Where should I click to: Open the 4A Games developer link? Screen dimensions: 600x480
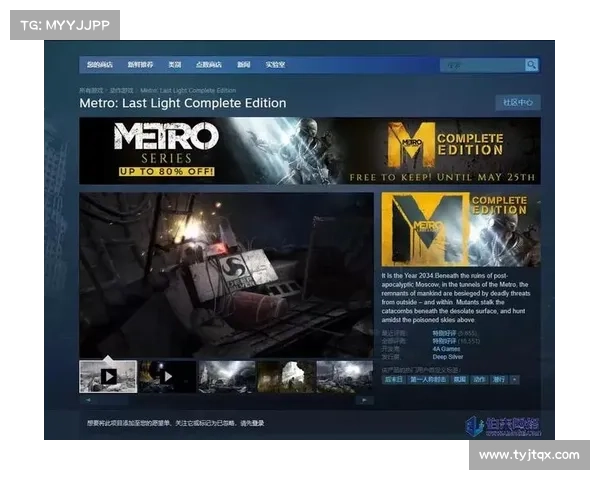pyautogui.click(x=446, y=349)
